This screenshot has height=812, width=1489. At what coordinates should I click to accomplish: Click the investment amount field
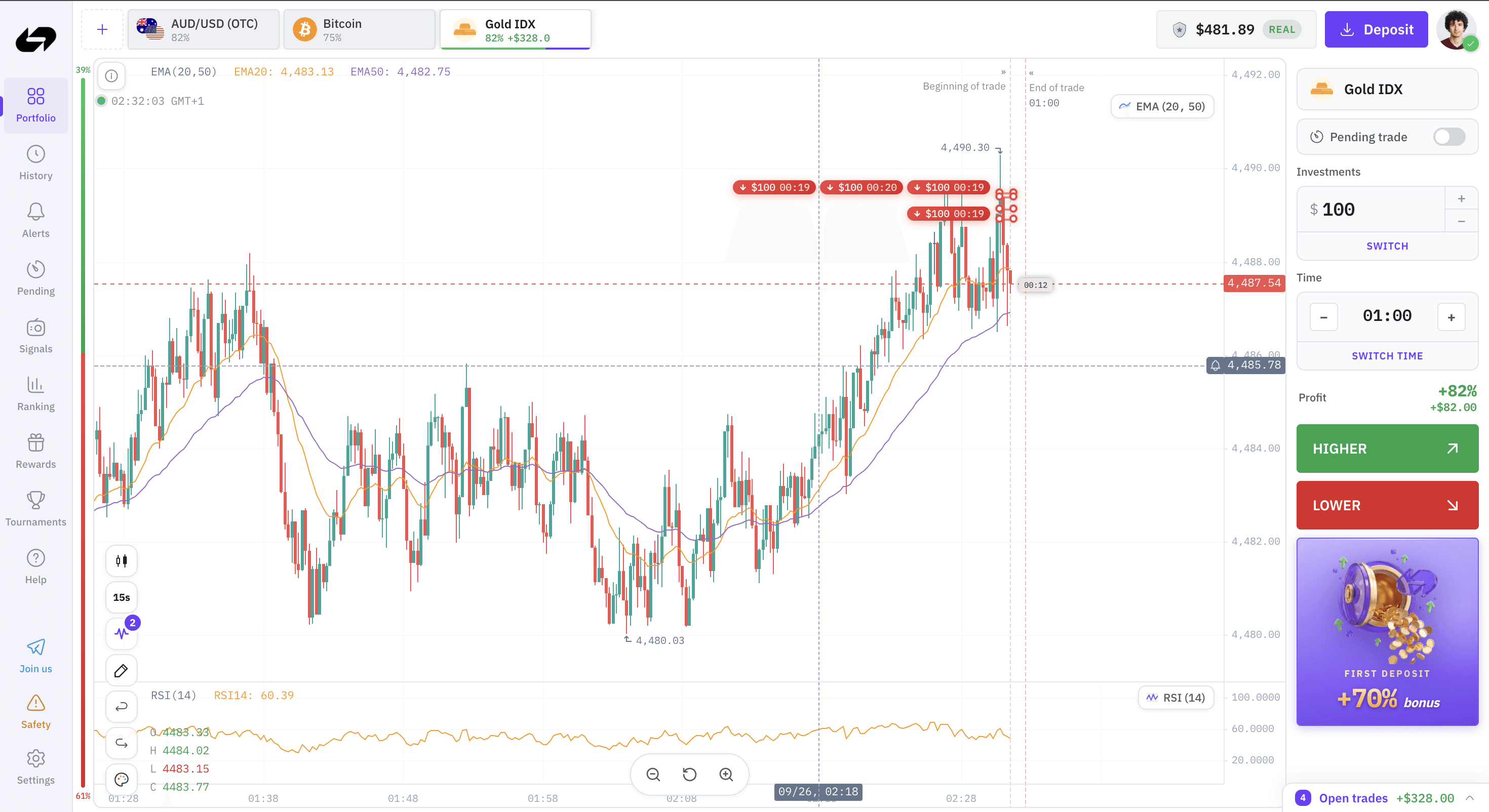[x=1371, y=209]
